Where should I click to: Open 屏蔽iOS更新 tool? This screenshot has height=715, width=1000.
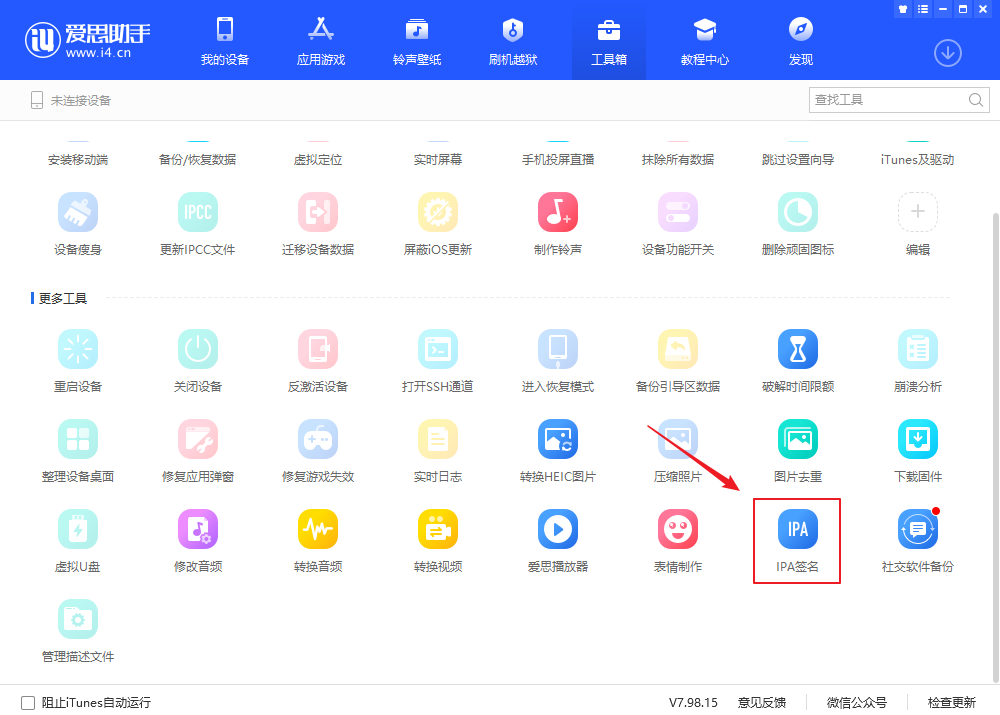pos(437,212)
